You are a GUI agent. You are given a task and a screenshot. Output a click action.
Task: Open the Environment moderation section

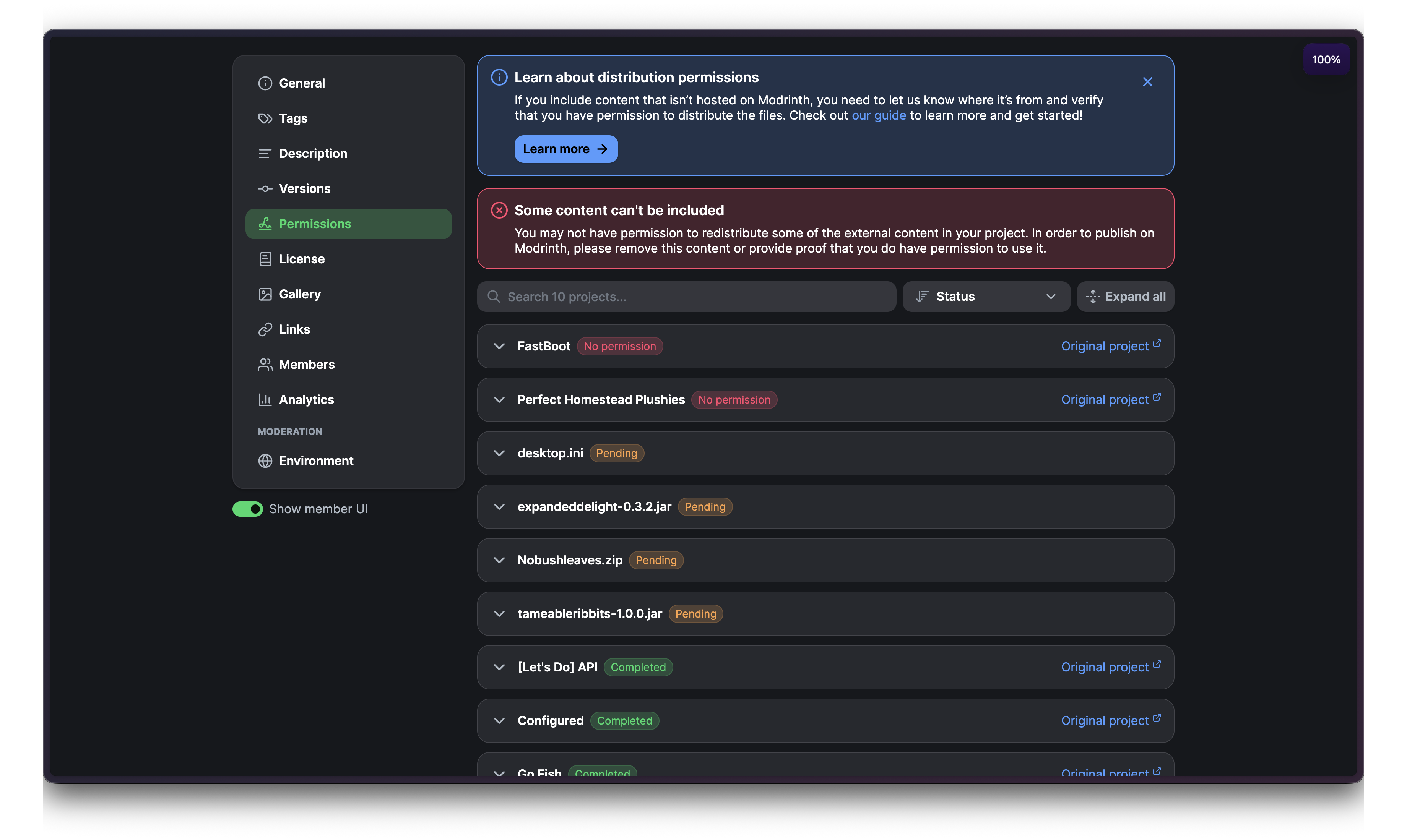(348, 461)
